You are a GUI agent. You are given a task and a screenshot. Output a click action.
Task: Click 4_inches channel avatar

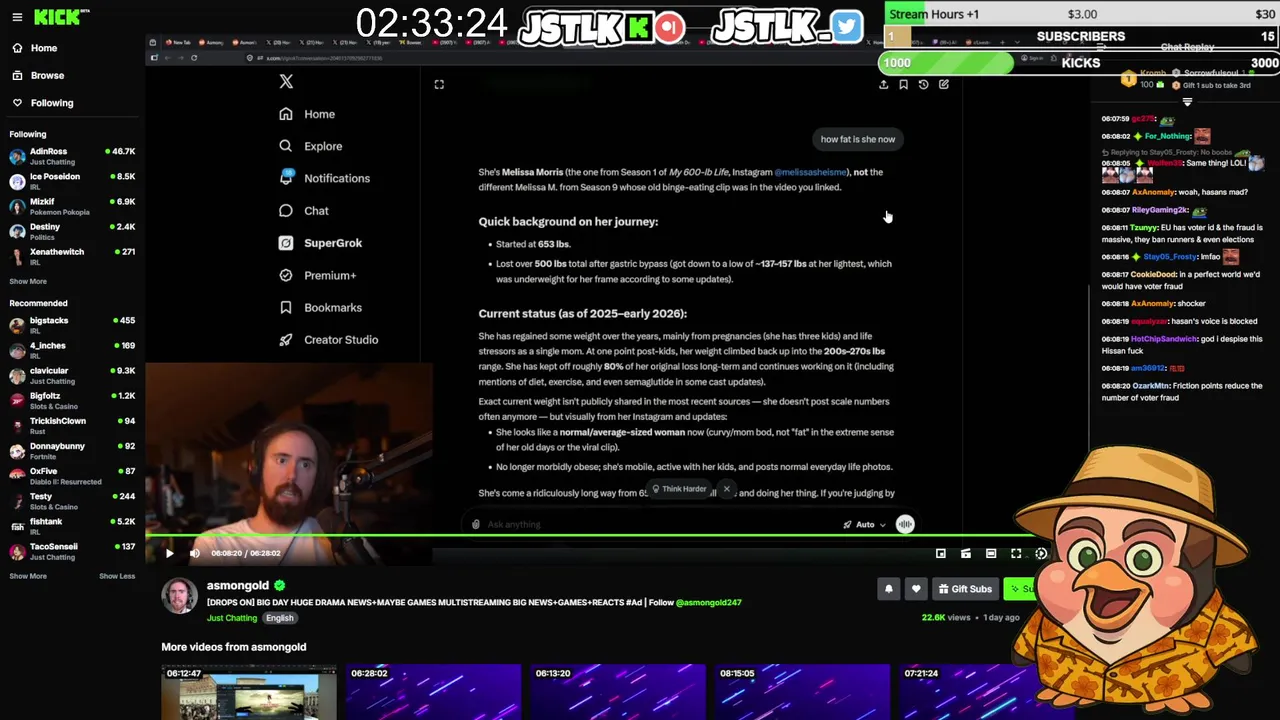17,350
